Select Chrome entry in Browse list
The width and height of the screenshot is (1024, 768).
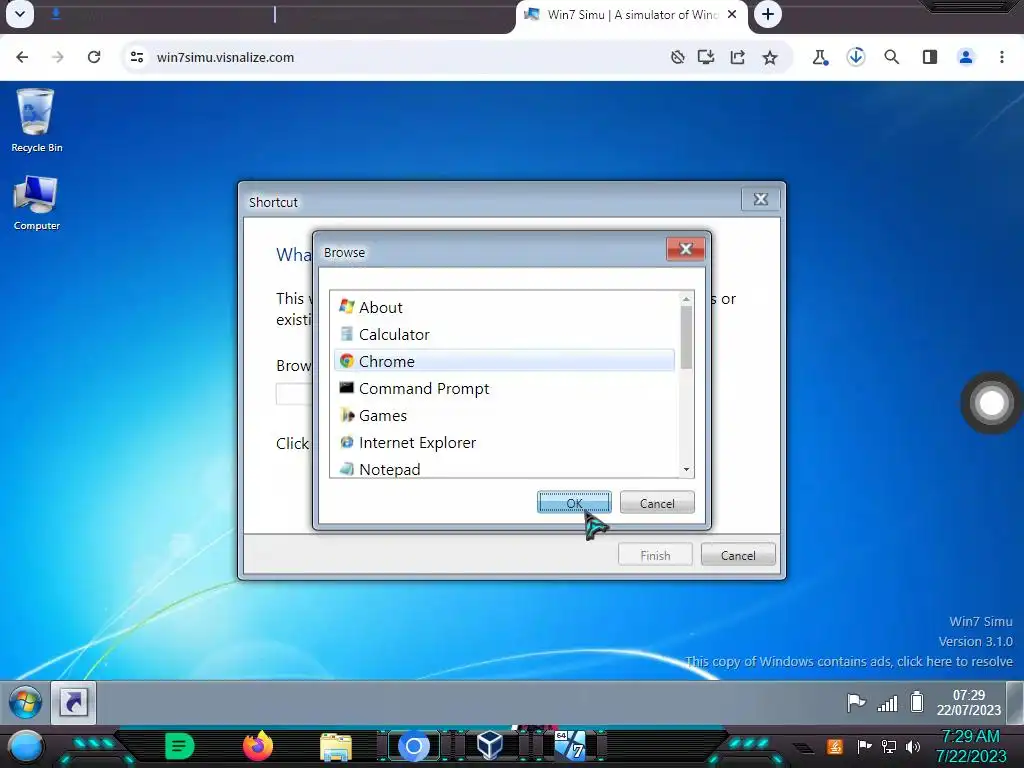point(504,361)
